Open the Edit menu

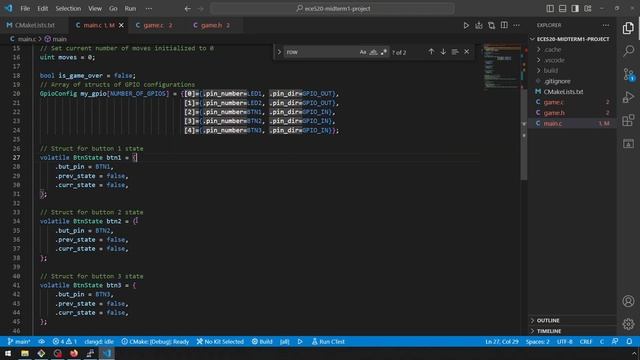(x=42, y=9)
